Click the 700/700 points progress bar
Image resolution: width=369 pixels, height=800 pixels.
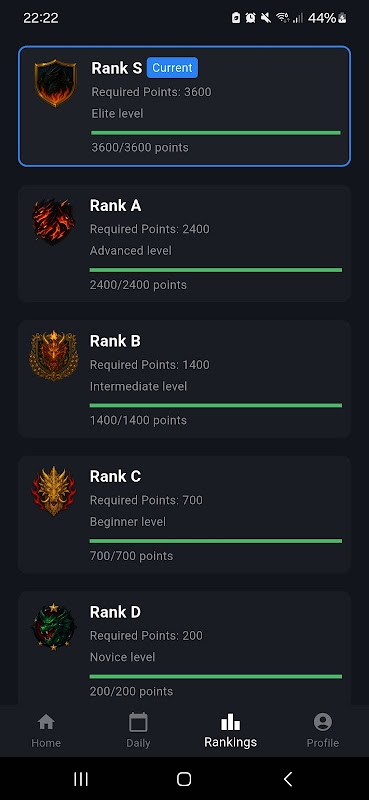(x=216, y=541)
